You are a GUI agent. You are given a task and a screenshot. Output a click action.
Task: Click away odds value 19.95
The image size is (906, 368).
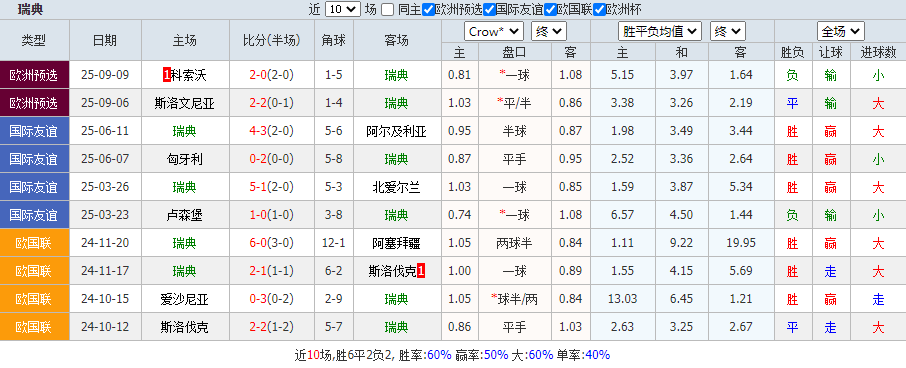tap(741, 244)
